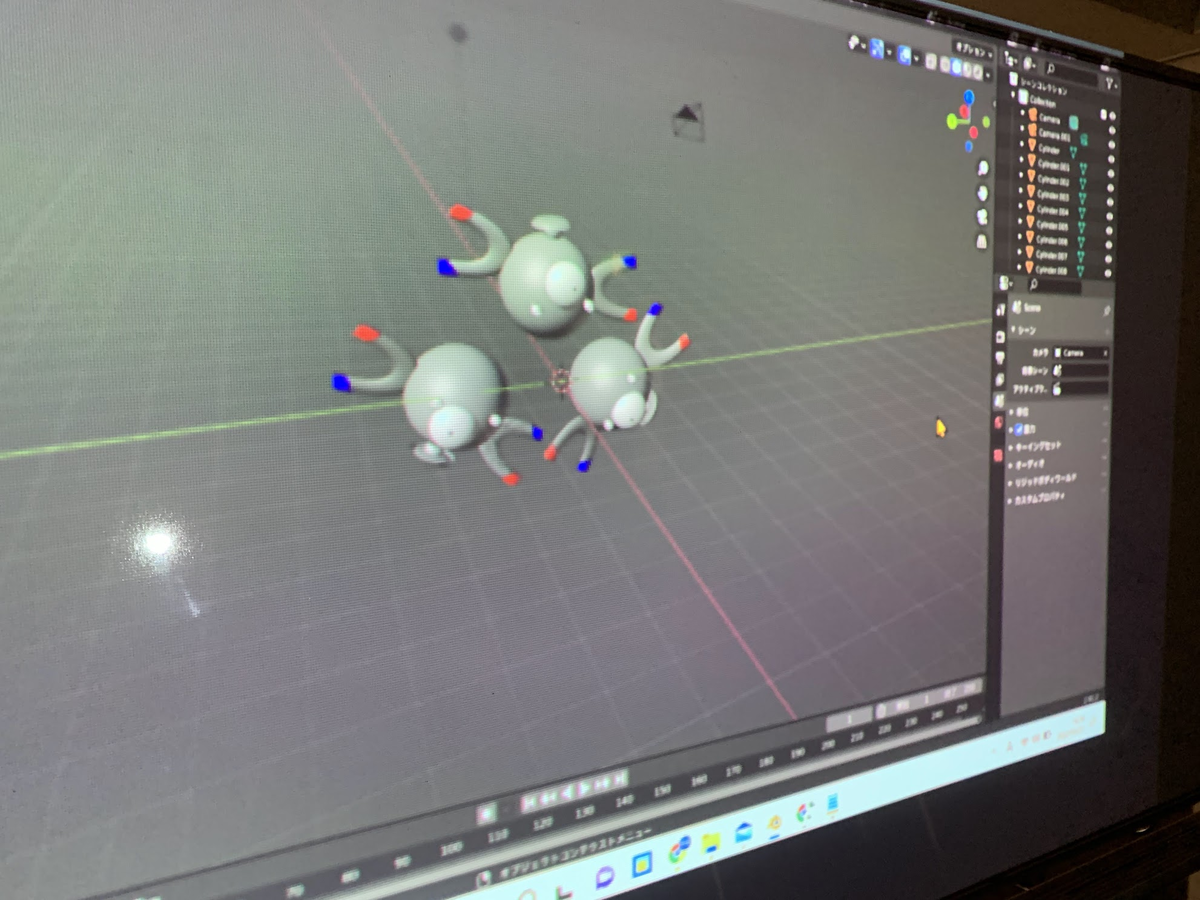Click the Scene Collection icon in outliner

pos(1013,79)
